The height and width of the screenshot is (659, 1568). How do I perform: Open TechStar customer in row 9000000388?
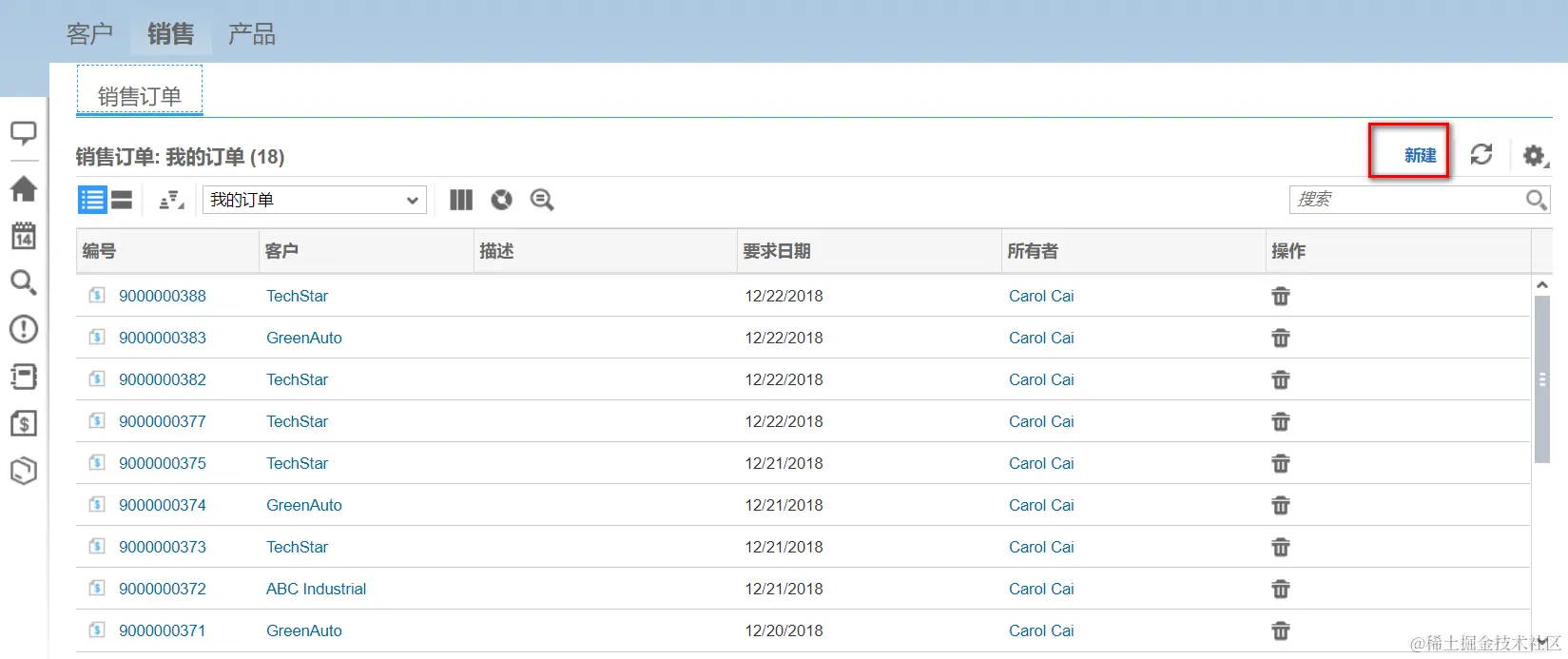[297, 296]
